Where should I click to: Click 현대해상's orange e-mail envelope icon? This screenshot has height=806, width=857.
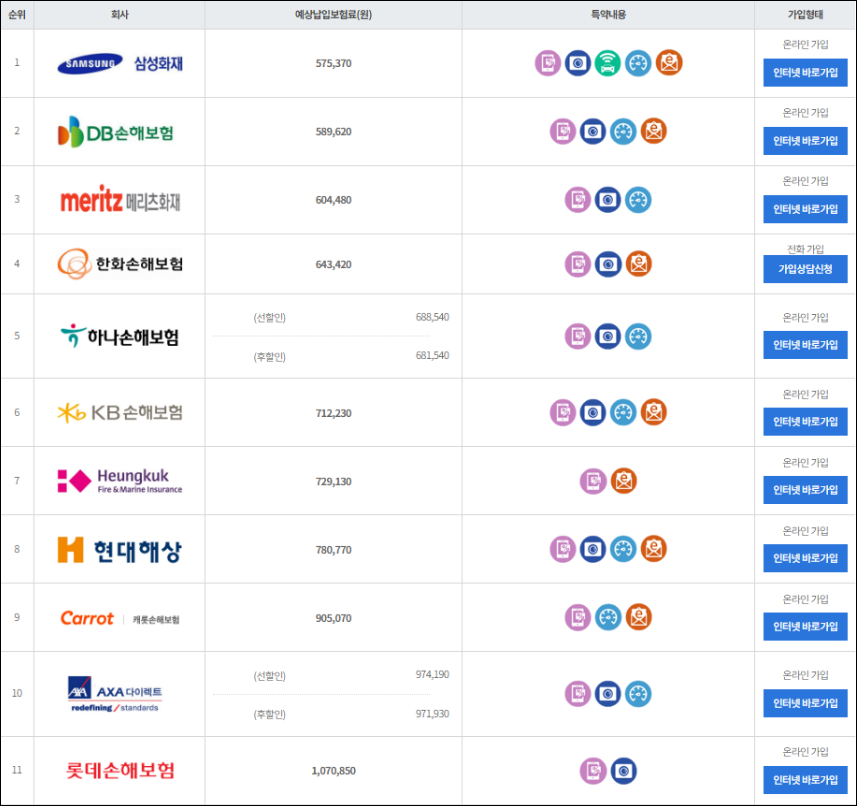pyautogui.click(x=654, y=549)
